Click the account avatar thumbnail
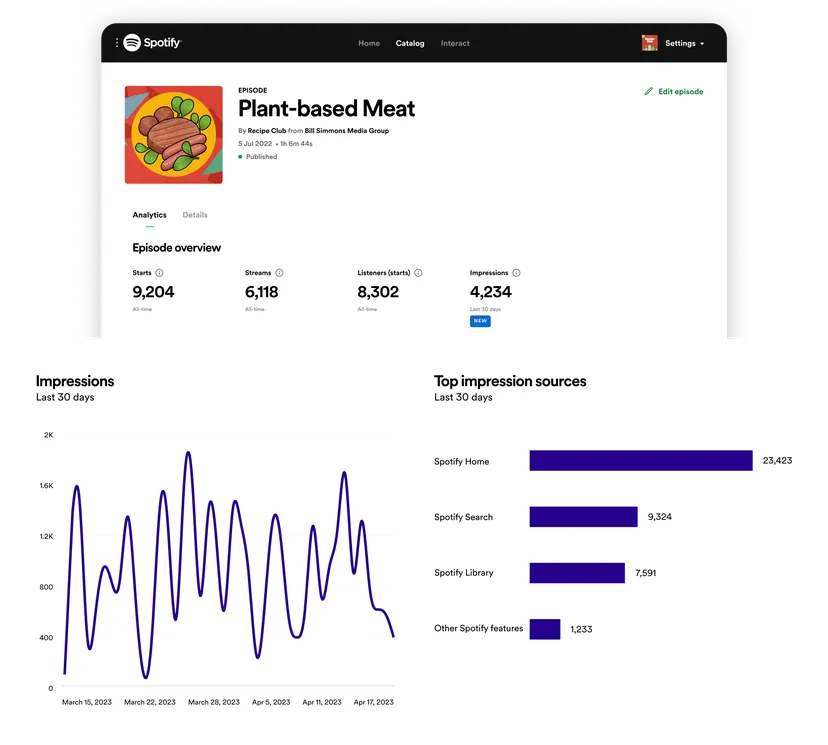The width and height of the screenshot is (828, 745). (650, 43)
